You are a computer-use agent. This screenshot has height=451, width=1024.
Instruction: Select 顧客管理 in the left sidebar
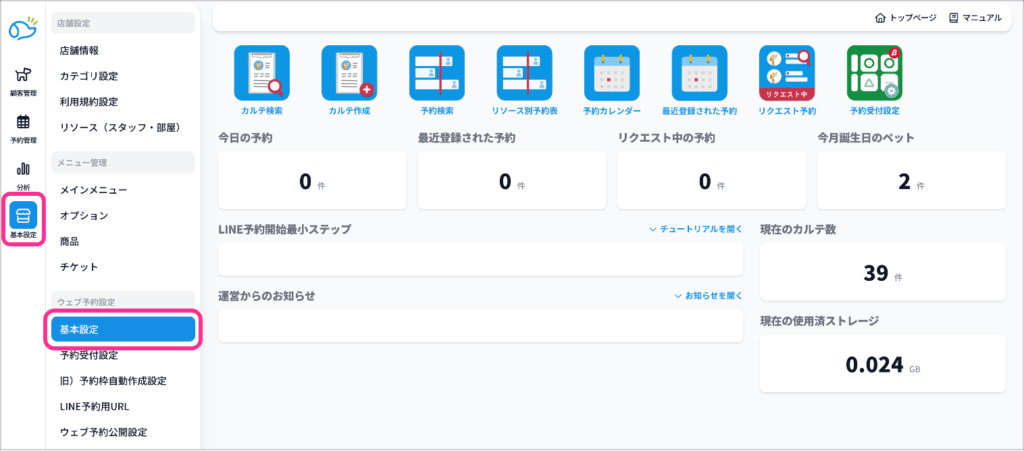tap(23, 82)
